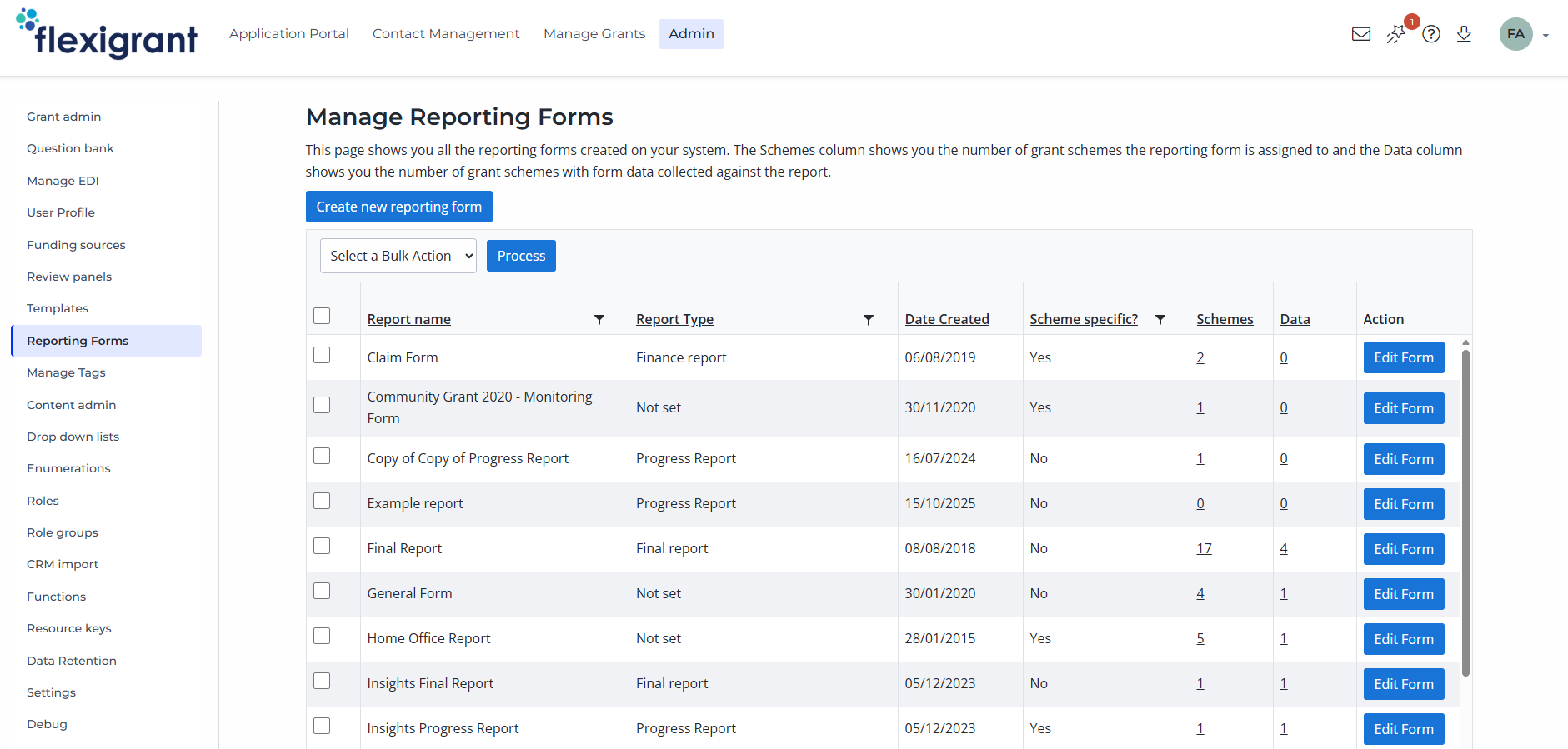
Task: Click the table vertical scrollbar
Action: tap(1465, 512)
